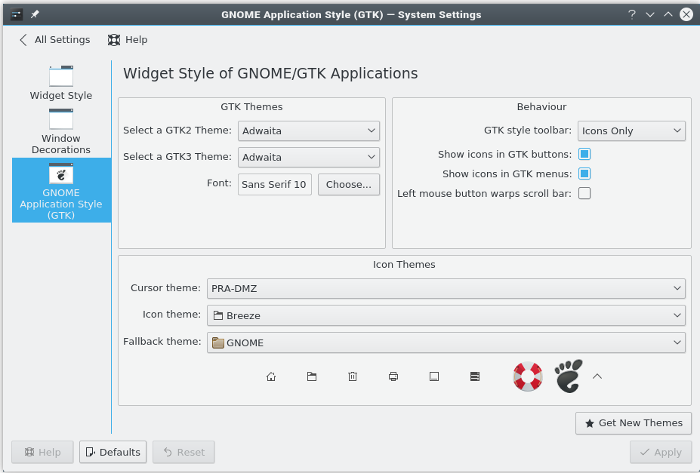Click the Widget Style of GNOME/GTK Applications heading

pyautogui.click(x=271, y=73)
